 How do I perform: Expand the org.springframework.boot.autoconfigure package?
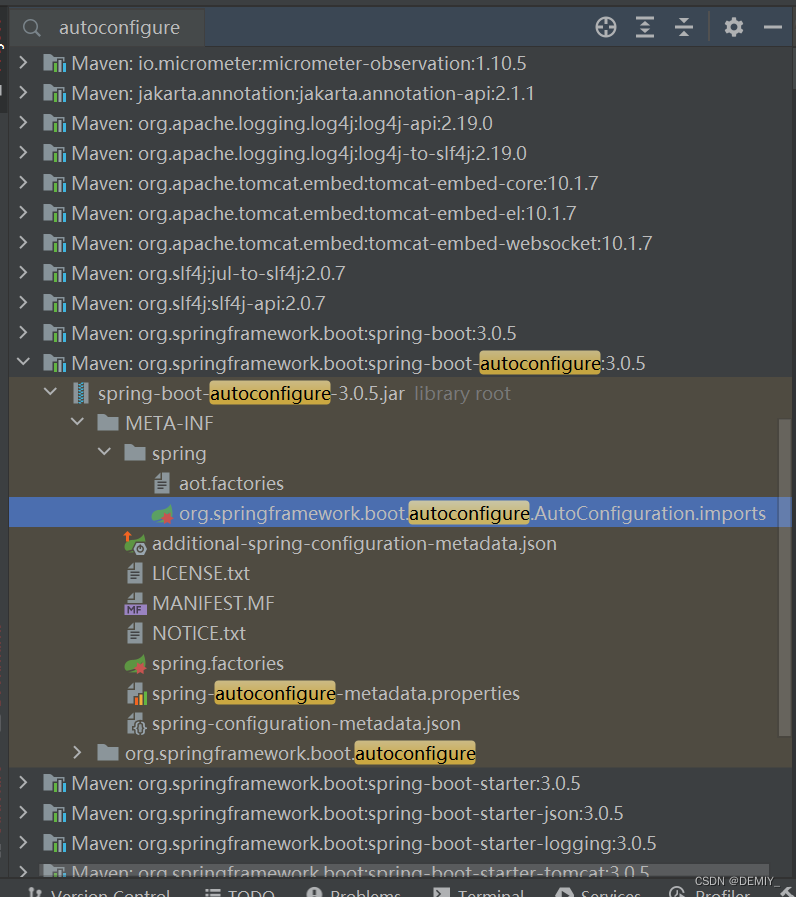(x=77, y=753)
